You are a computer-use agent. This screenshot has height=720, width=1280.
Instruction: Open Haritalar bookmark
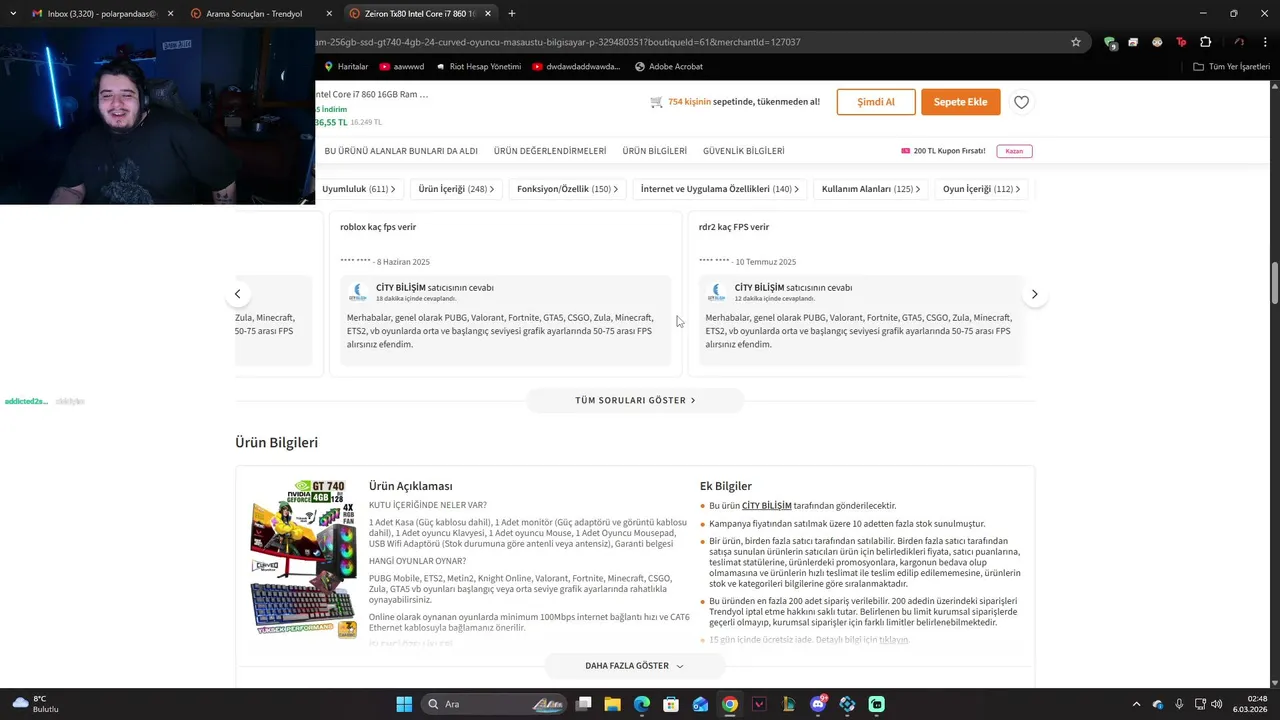[x=346, y=66]
